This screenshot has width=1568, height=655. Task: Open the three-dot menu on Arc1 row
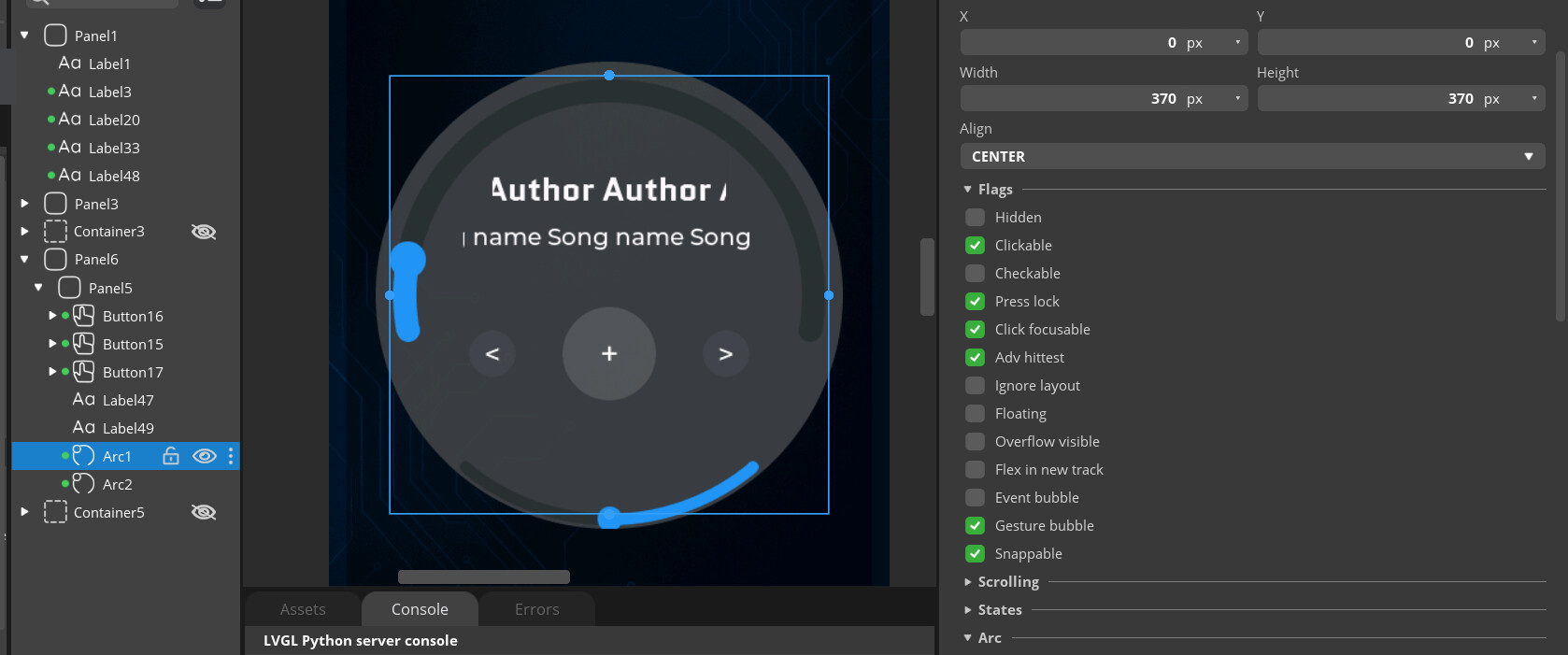pos(231,456)
